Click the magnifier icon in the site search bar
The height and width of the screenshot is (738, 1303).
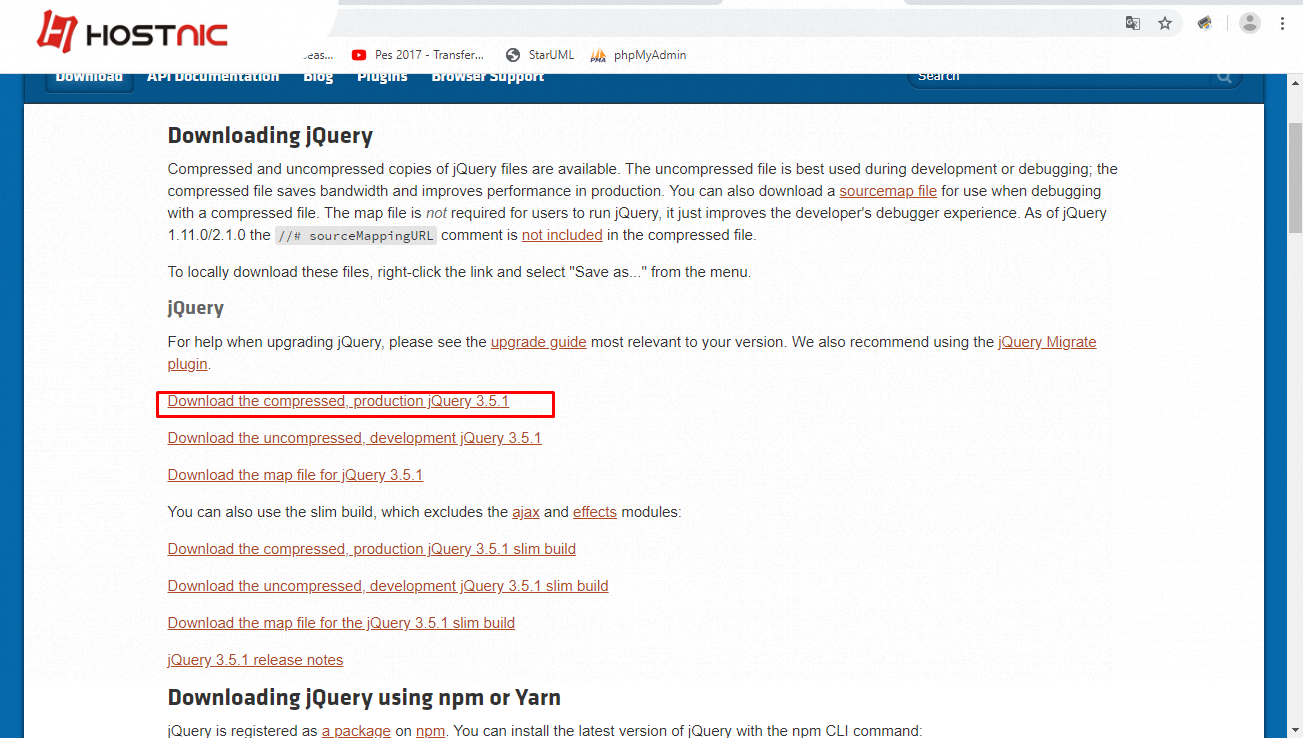point(1224,74)
